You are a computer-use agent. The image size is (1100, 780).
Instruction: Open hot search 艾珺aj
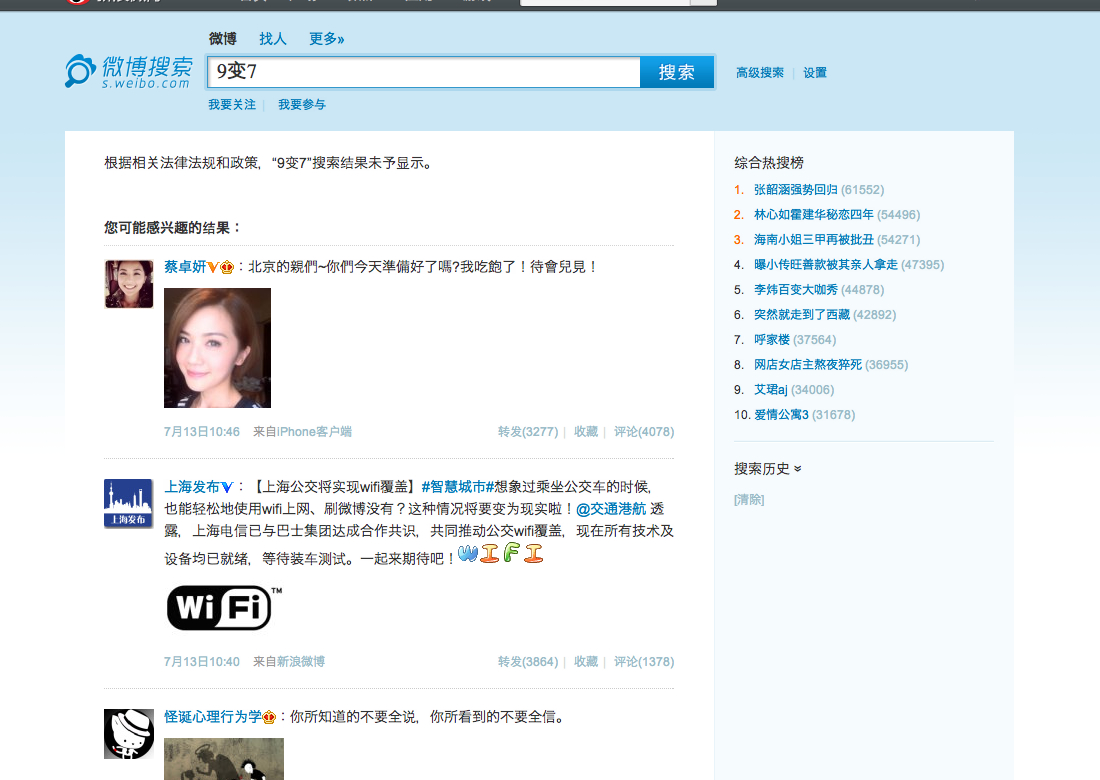coord(771,390)
